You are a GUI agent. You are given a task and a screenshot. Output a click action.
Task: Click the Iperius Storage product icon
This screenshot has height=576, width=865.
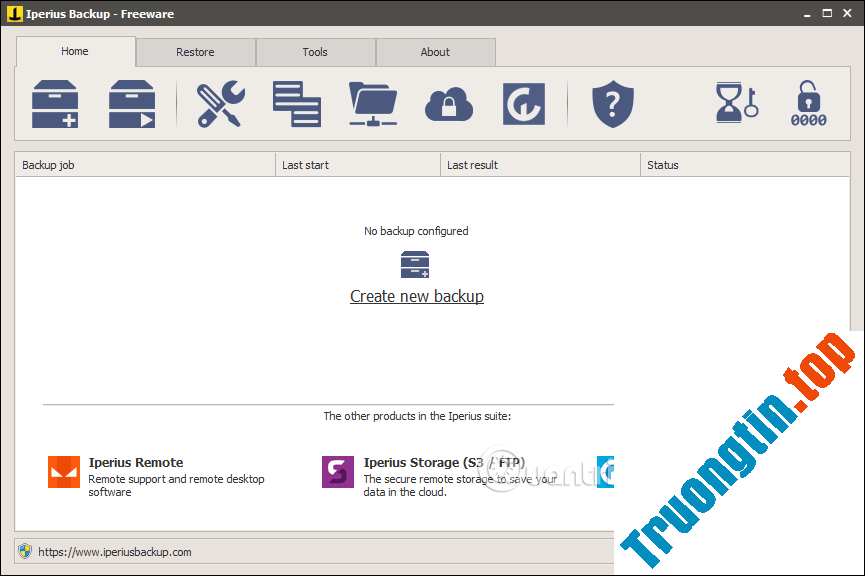point(338,471)
